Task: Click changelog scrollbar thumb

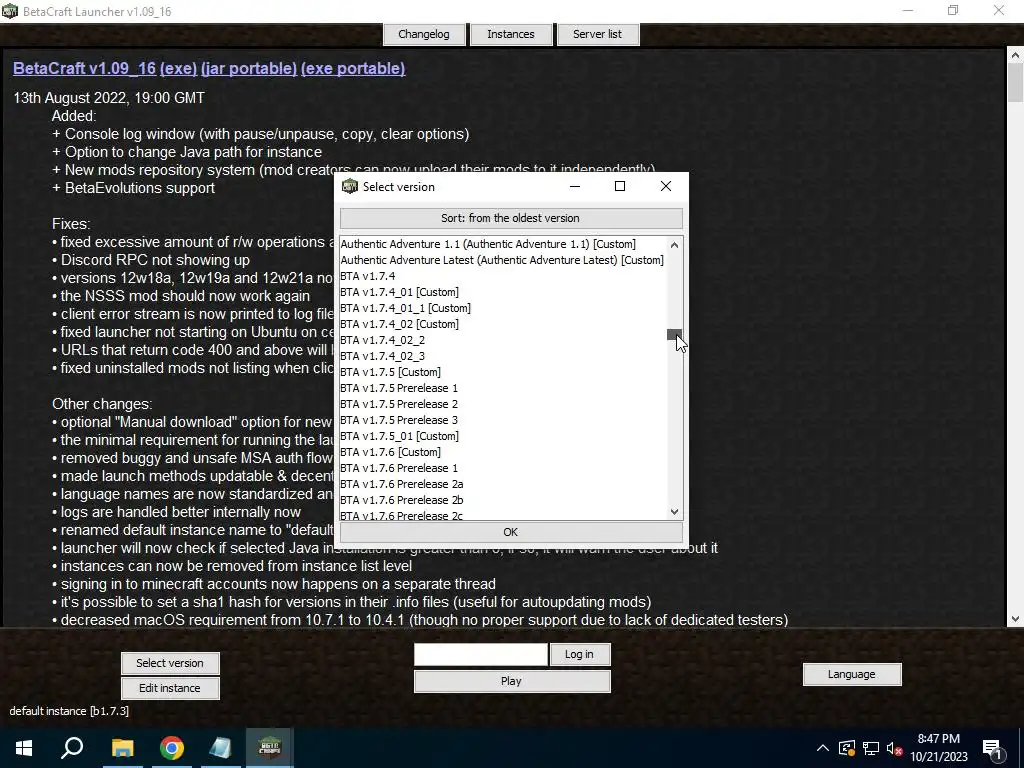Action: click(x=1015, y=84)
